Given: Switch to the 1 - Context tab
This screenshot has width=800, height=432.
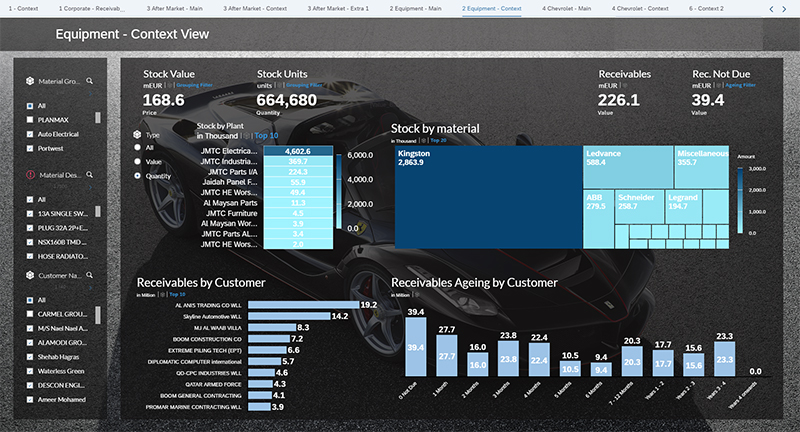Looking at the screenshot, I should 23,9.
